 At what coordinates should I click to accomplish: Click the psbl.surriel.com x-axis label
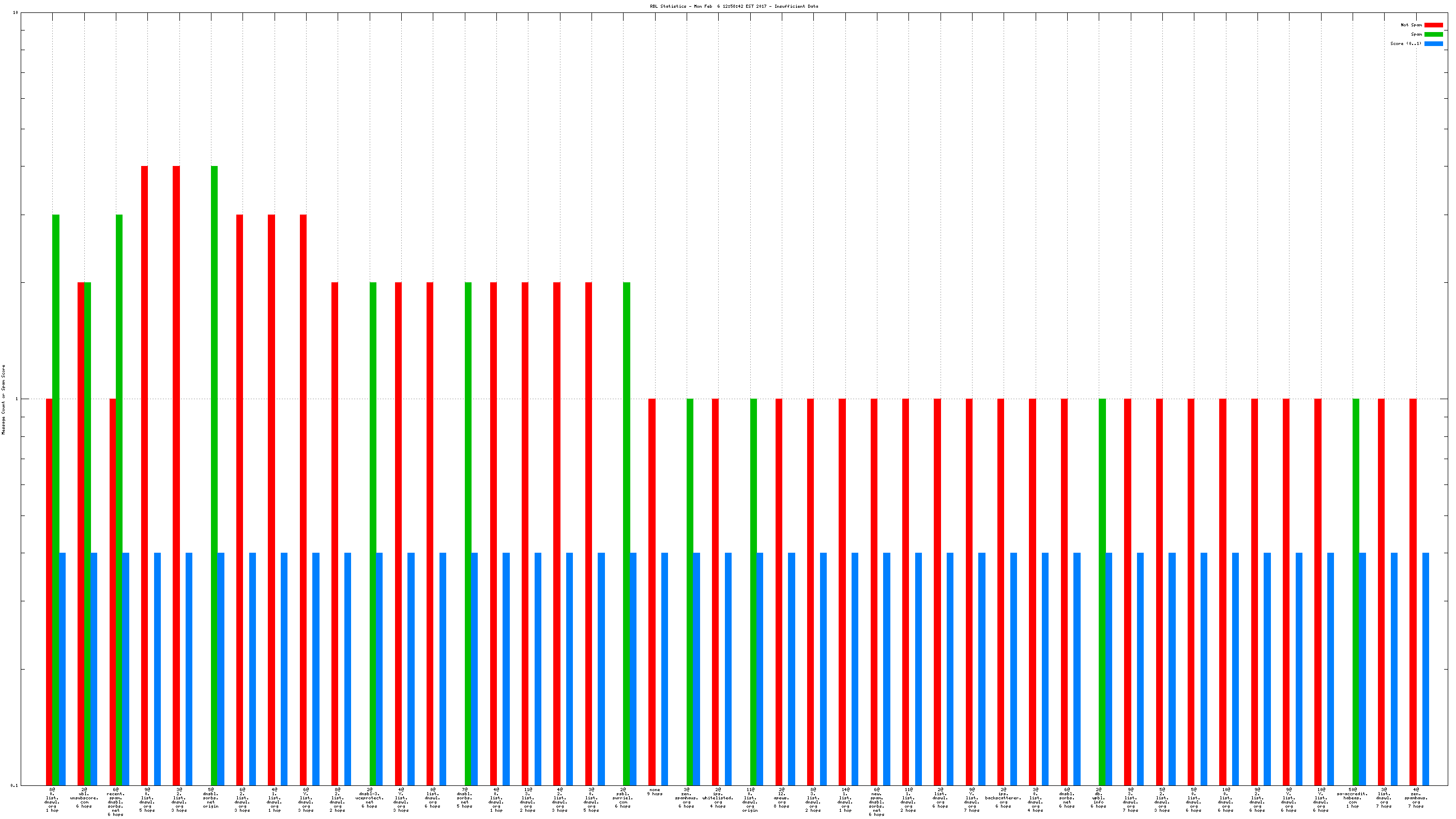(623, 797)
